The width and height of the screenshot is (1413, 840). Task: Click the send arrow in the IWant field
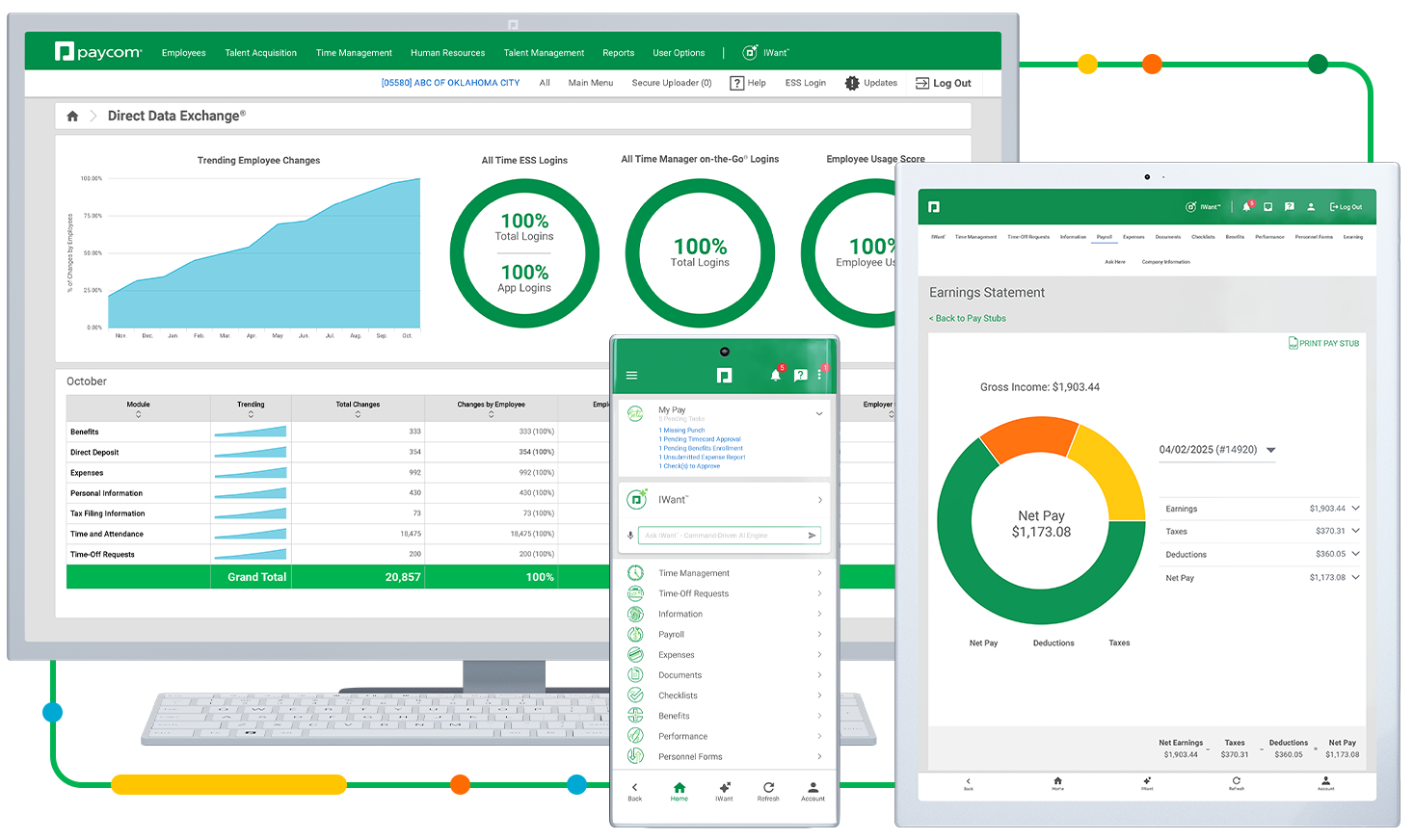click(812, 536)
